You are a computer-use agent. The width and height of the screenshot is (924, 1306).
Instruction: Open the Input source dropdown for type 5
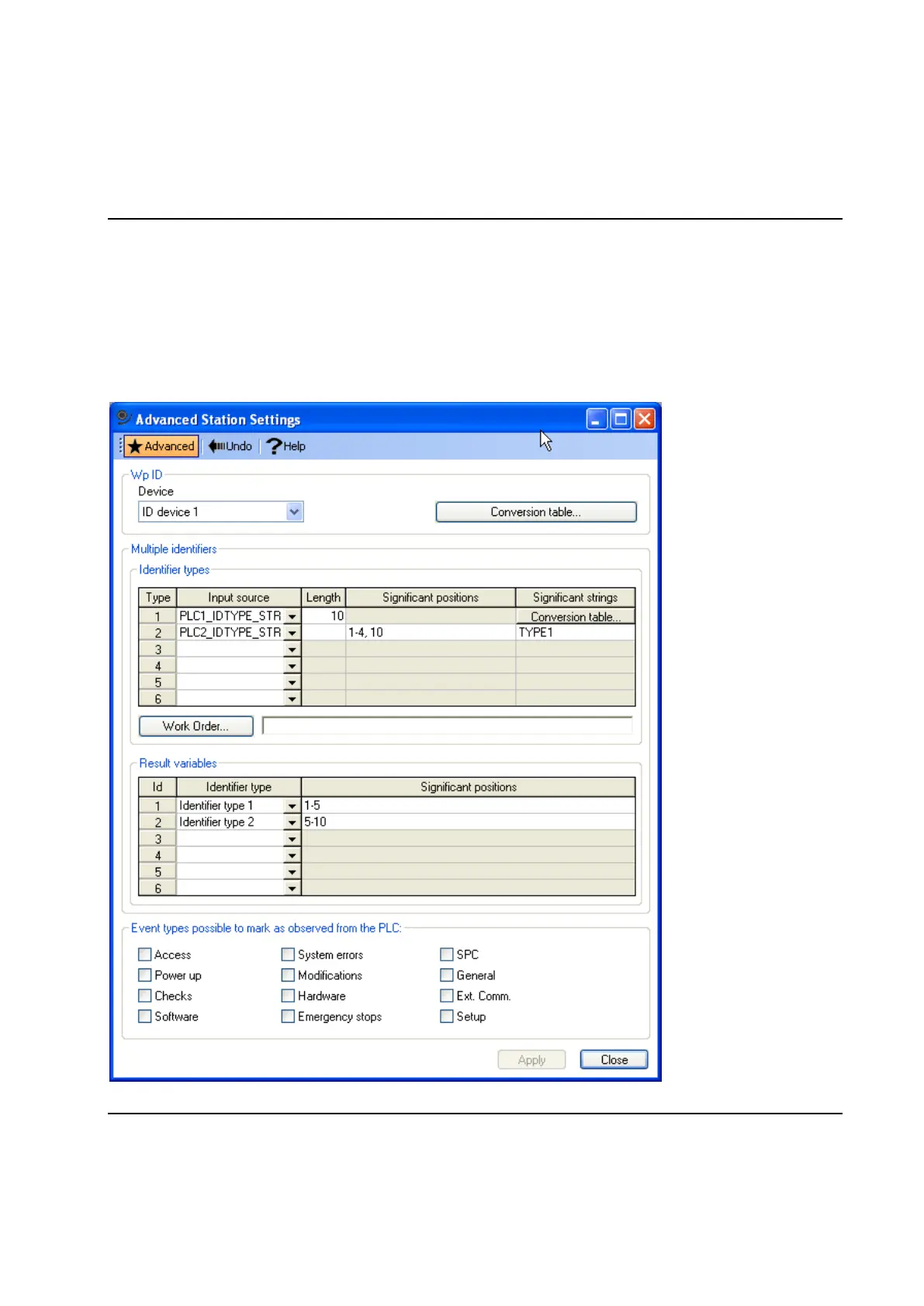292,682
